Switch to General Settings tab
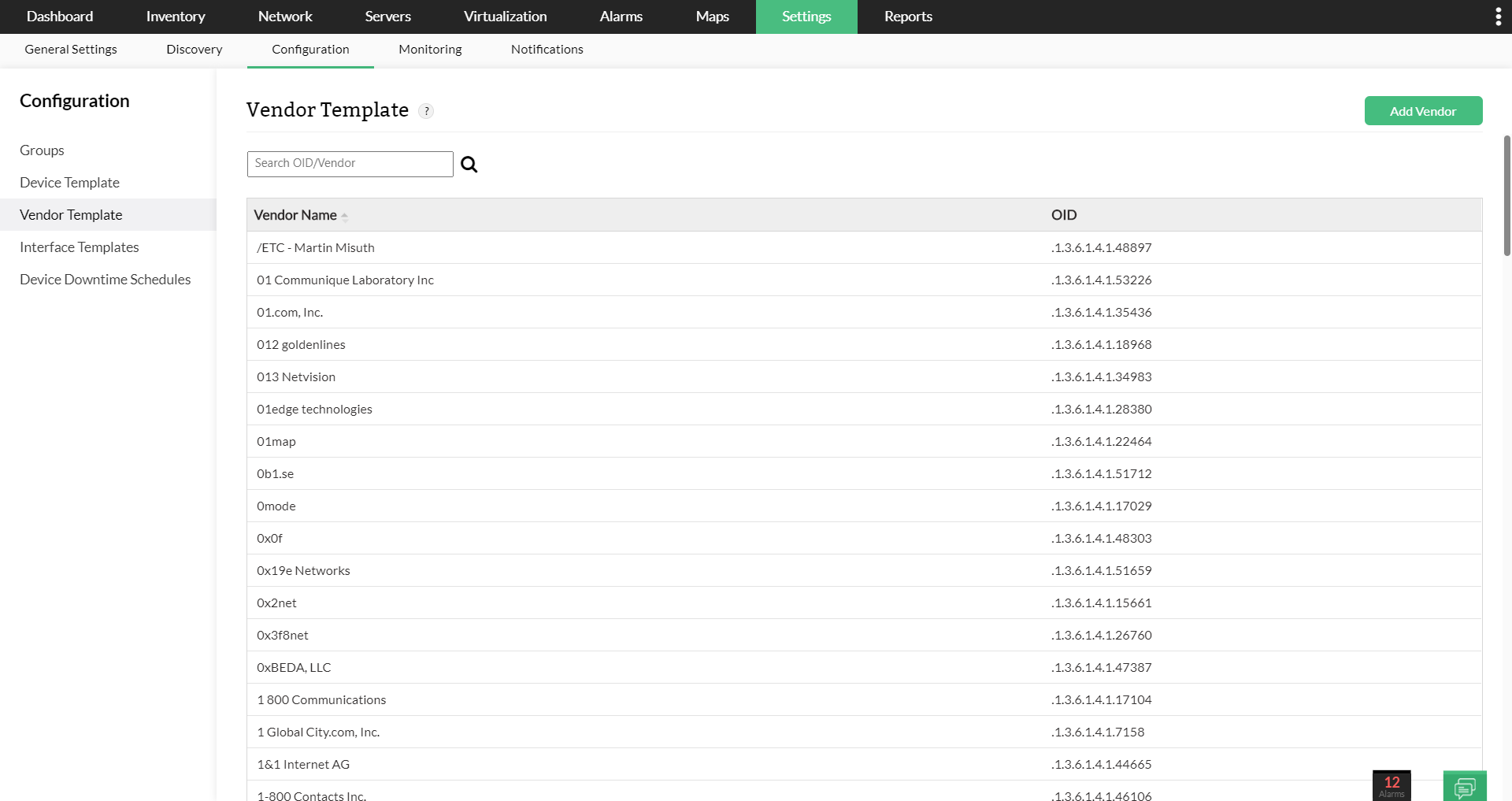1512x801 pixels. pos(71,50)
